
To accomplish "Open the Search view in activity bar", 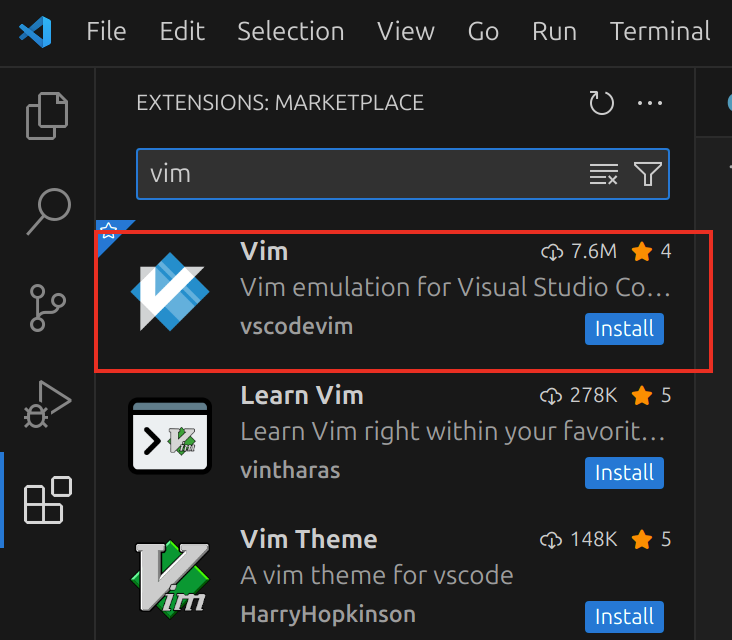I will tap(49, 211).
